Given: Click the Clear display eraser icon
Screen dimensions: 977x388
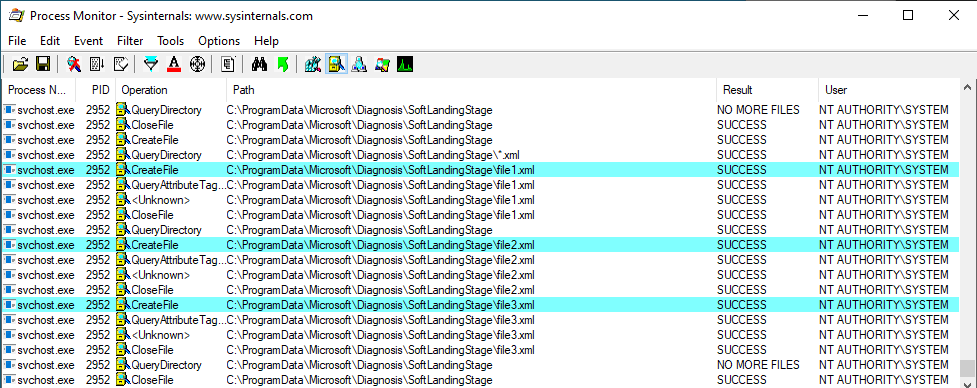Looking at the screenshot, I should pyautogui.click(x=121, y=64).
